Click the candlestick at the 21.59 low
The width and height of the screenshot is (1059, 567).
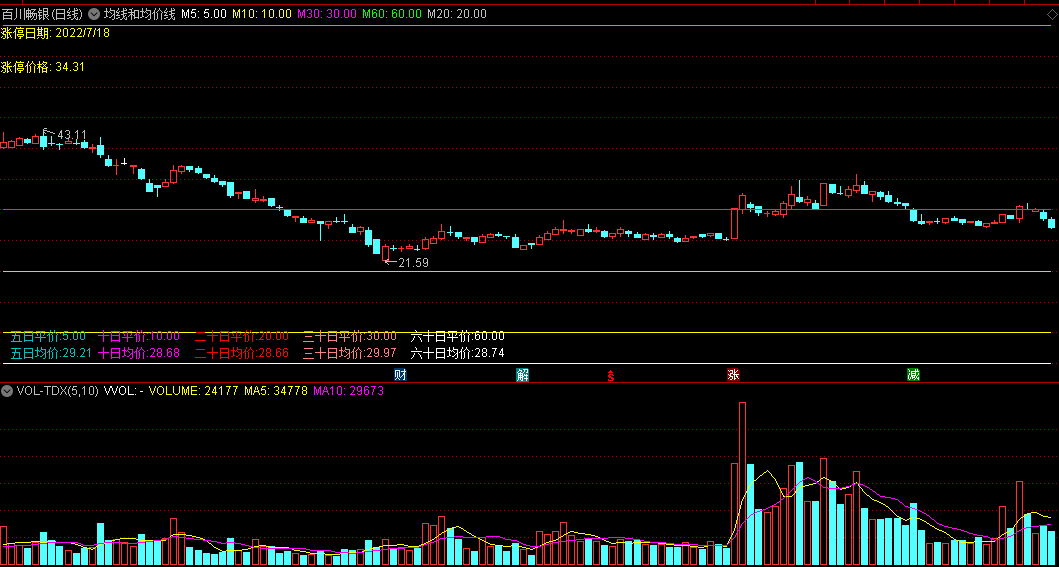(x=386, y=254)
